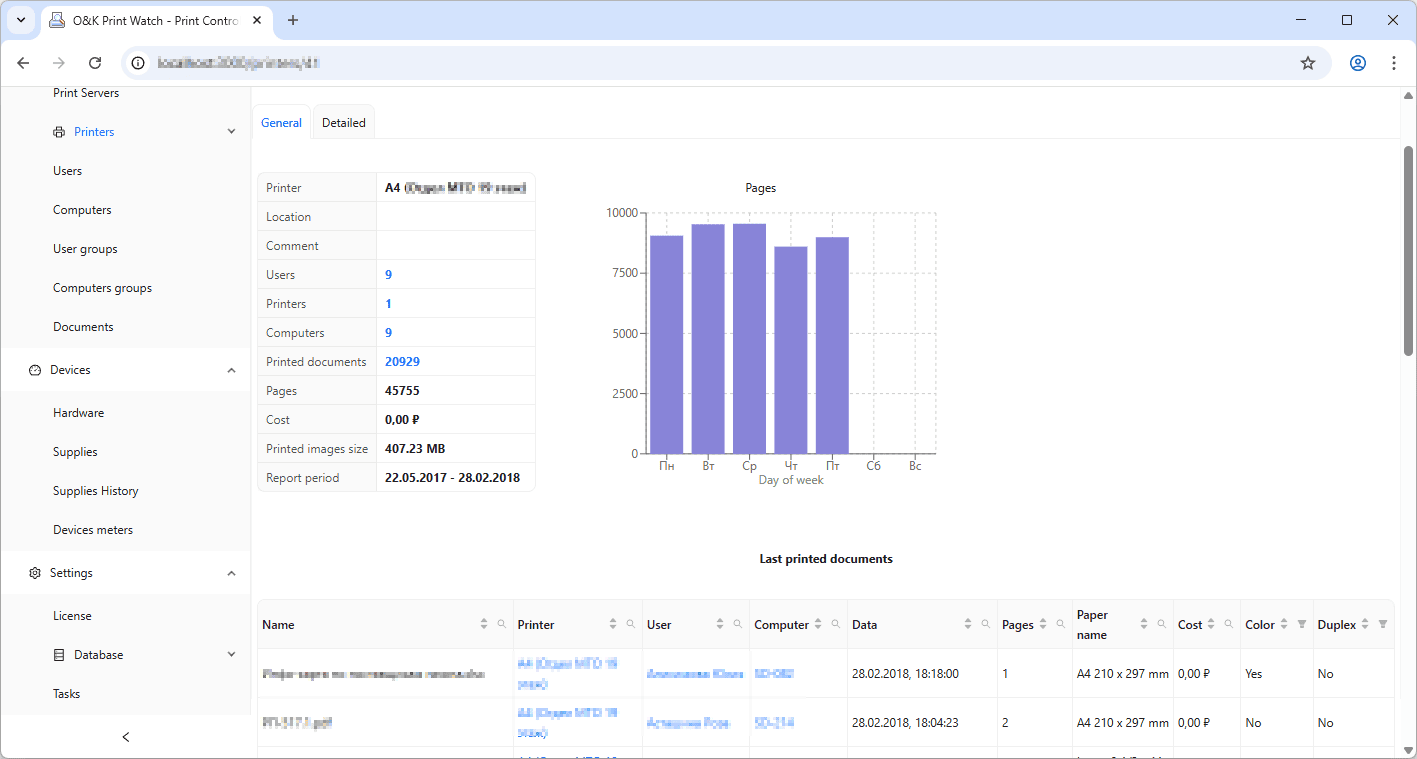Reload the page using the refresh icon
The width and height of the screenshot is (1417, 759).
coord(95,63)
